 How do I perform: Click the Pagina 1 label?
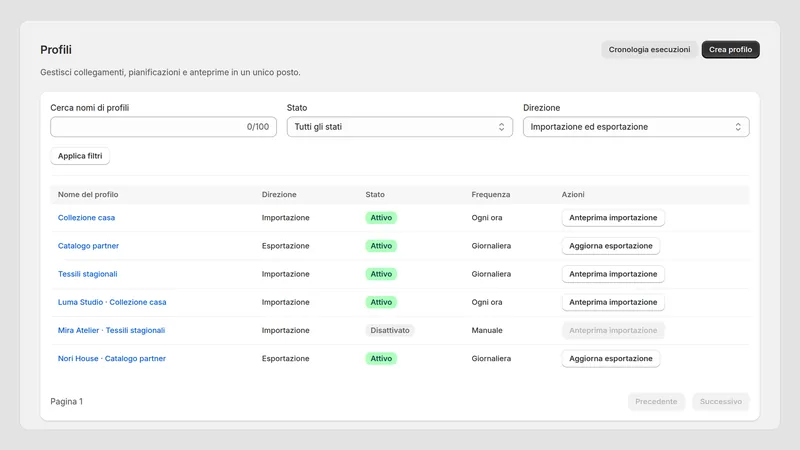pos(66,402)
